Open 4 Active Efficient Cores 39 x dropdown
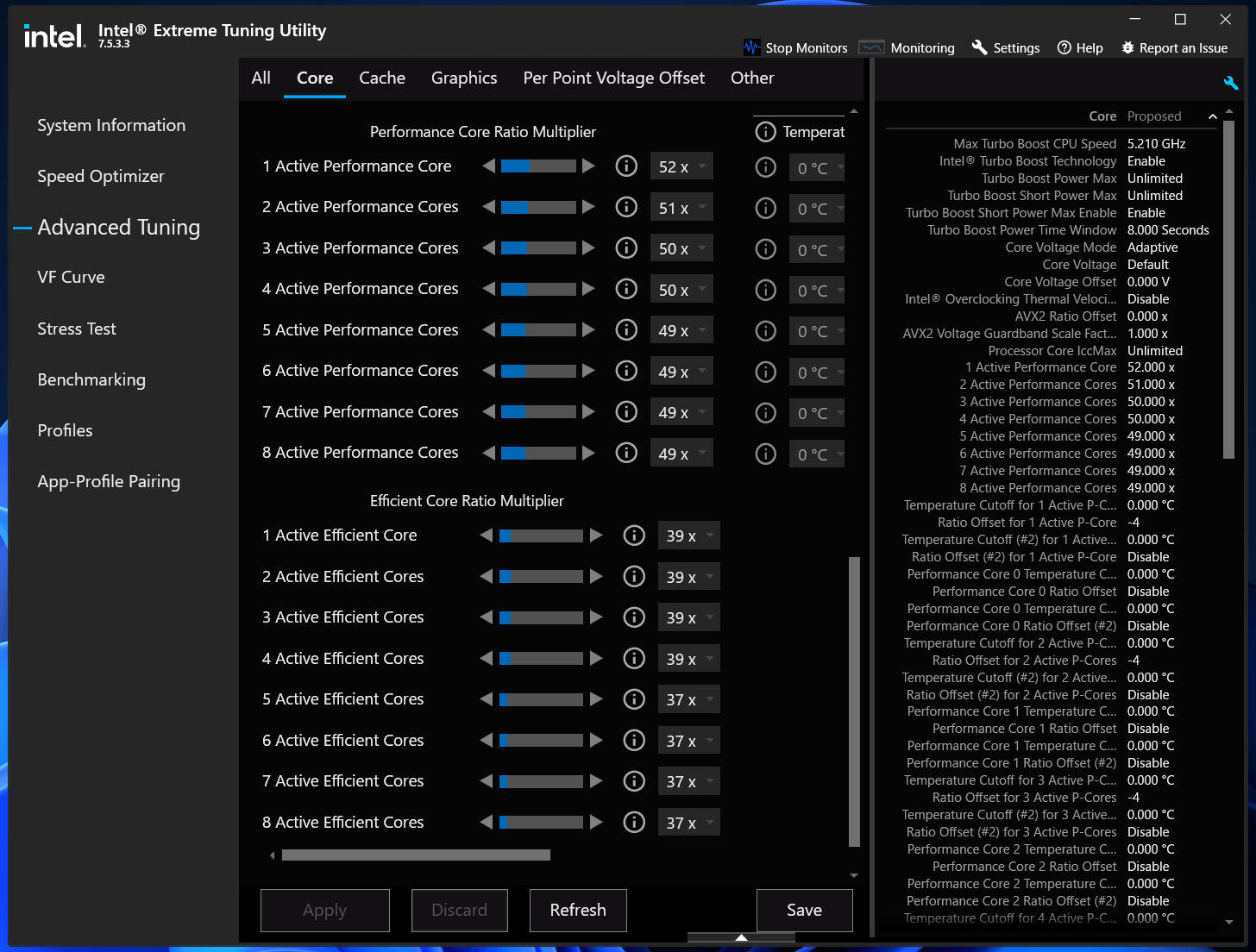Screen dimensions: 1256x952 click(x=688, y=659)
